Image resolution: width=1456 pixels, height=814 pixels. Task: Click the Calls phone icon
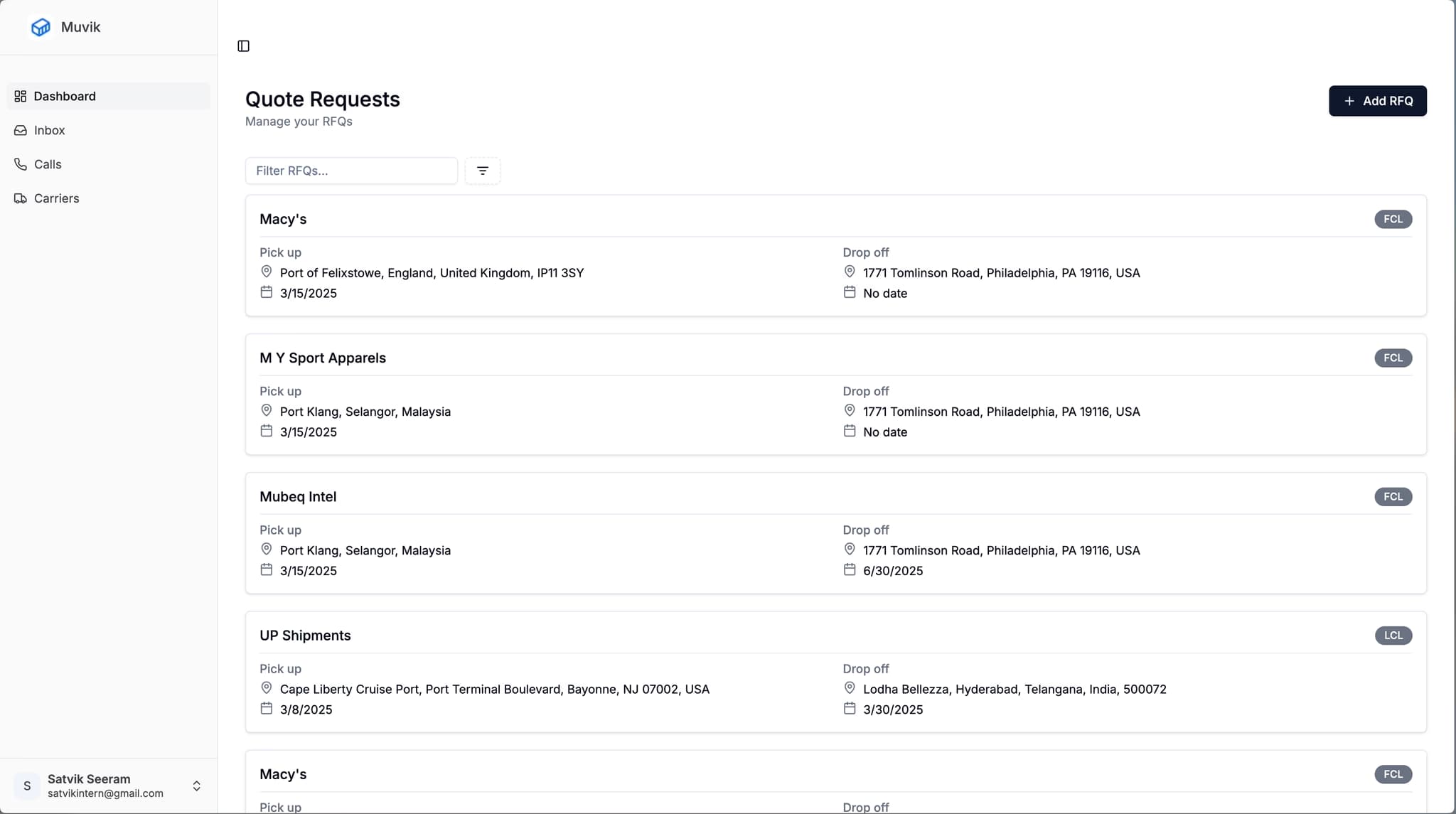(x=21, y=164)
